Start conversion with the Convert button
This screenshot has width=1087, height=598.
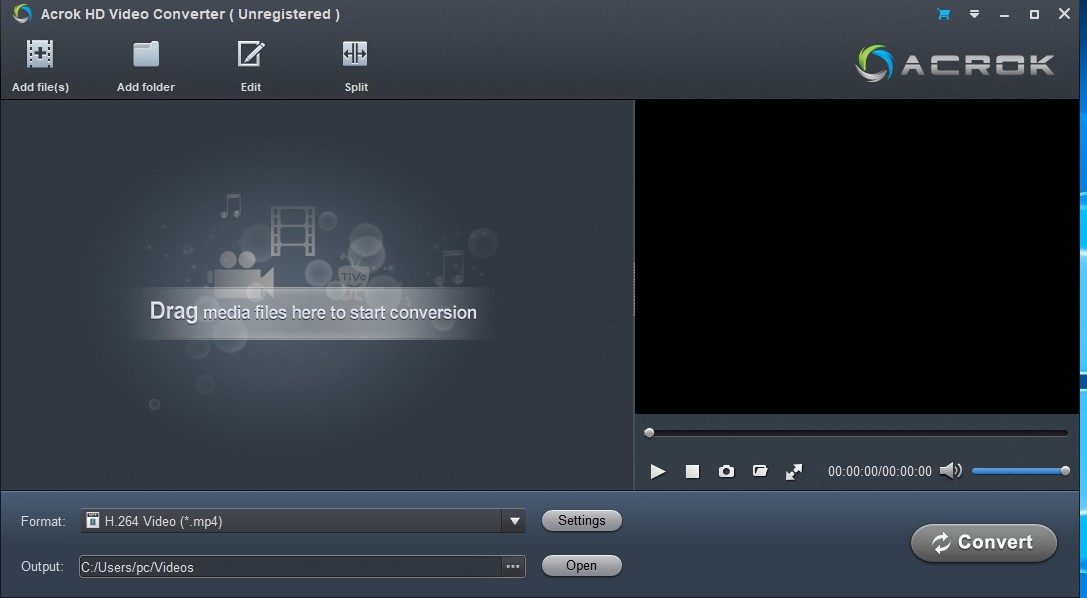coord(984,543)
